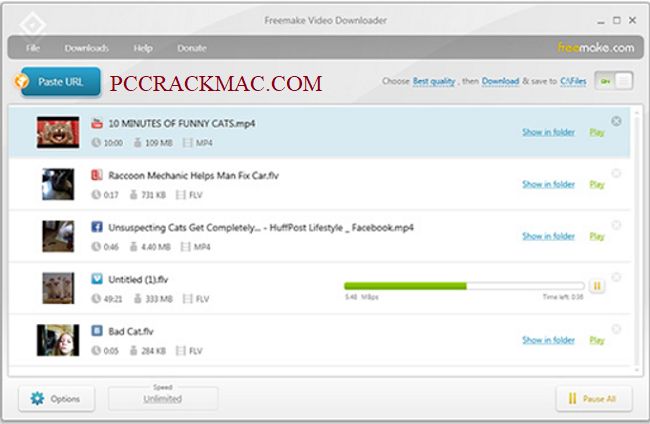Remove 10 MINUTES OF FUNNY CATS with its X icon
Image resolution: width=650 pixels, height=424 pixels.
coord(616,121)
